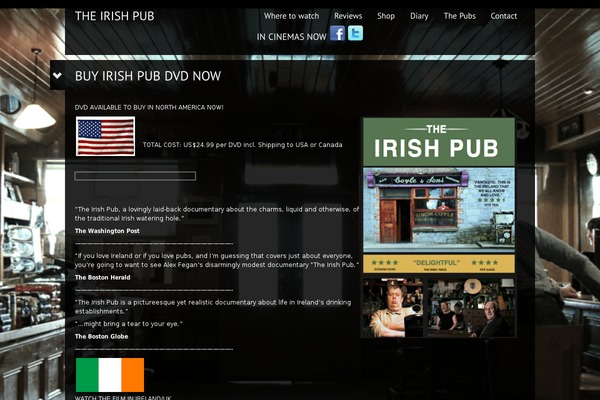Screen dimensions: 600x400
Task: Click The Boston Globe attribution
Action: 101,336
